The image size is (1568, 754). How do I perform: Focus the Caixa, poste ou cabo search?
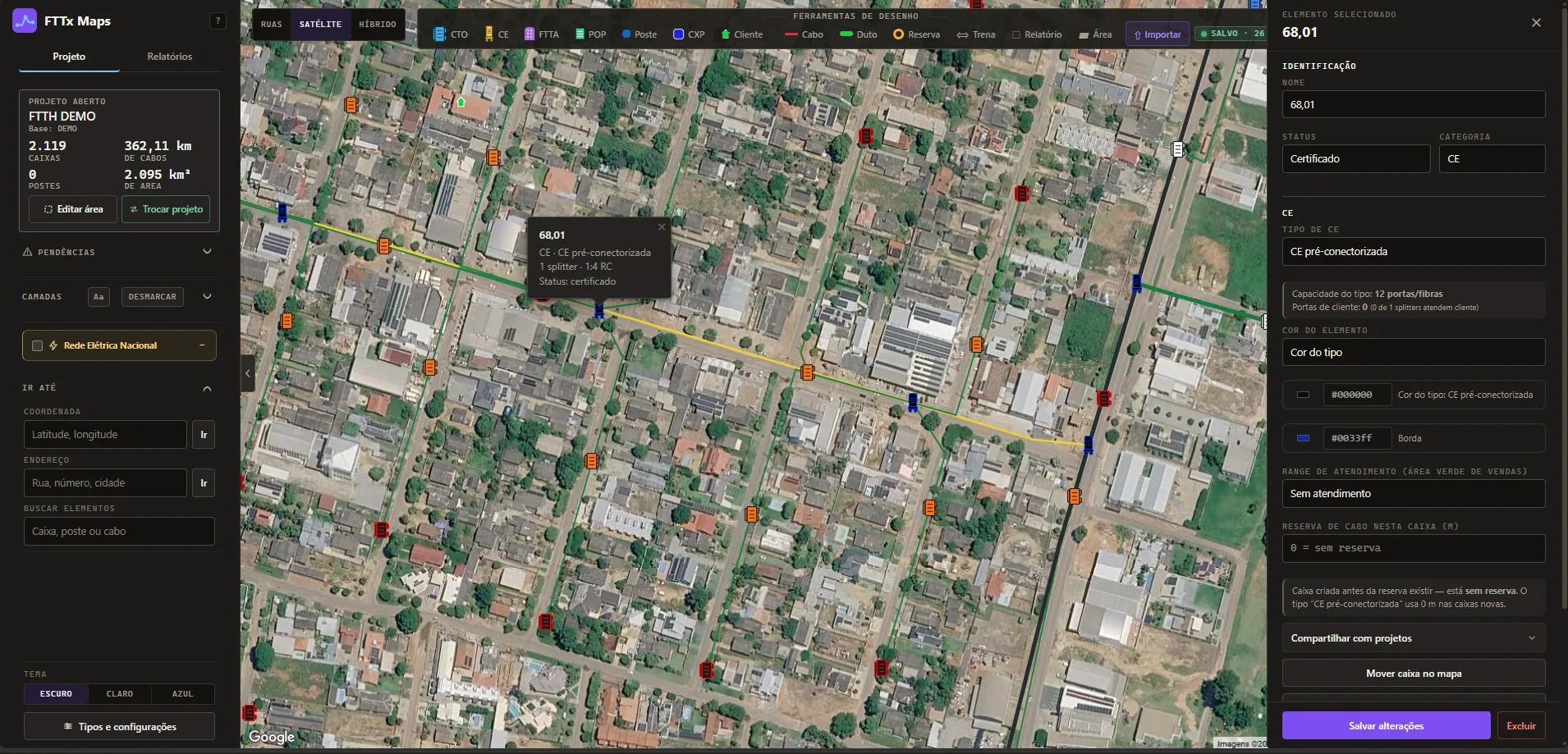[119, 532]
